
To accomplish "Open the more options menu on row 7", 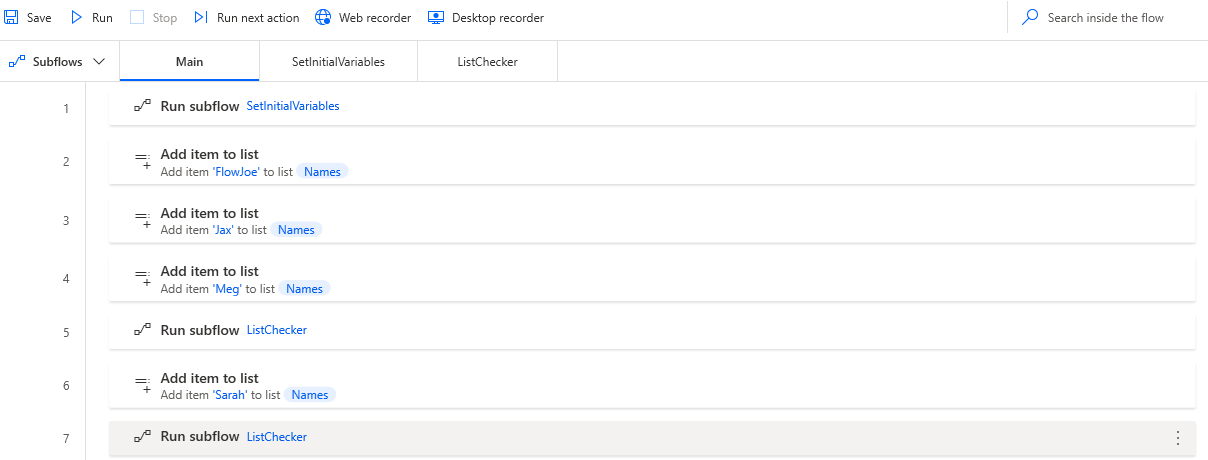I will pyautogui.click(x=1177, y=438).
